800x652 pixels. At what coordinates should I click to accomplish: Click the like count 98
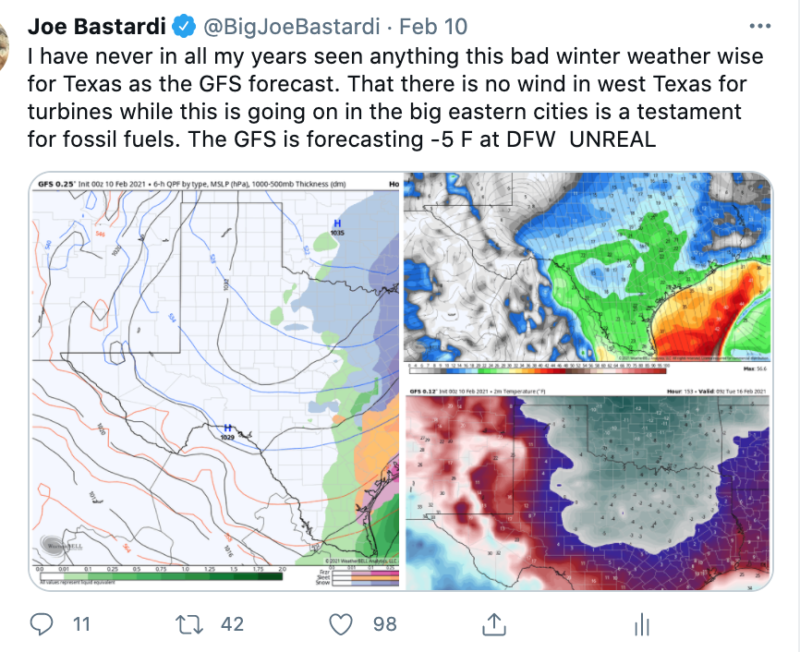[385, 624]
